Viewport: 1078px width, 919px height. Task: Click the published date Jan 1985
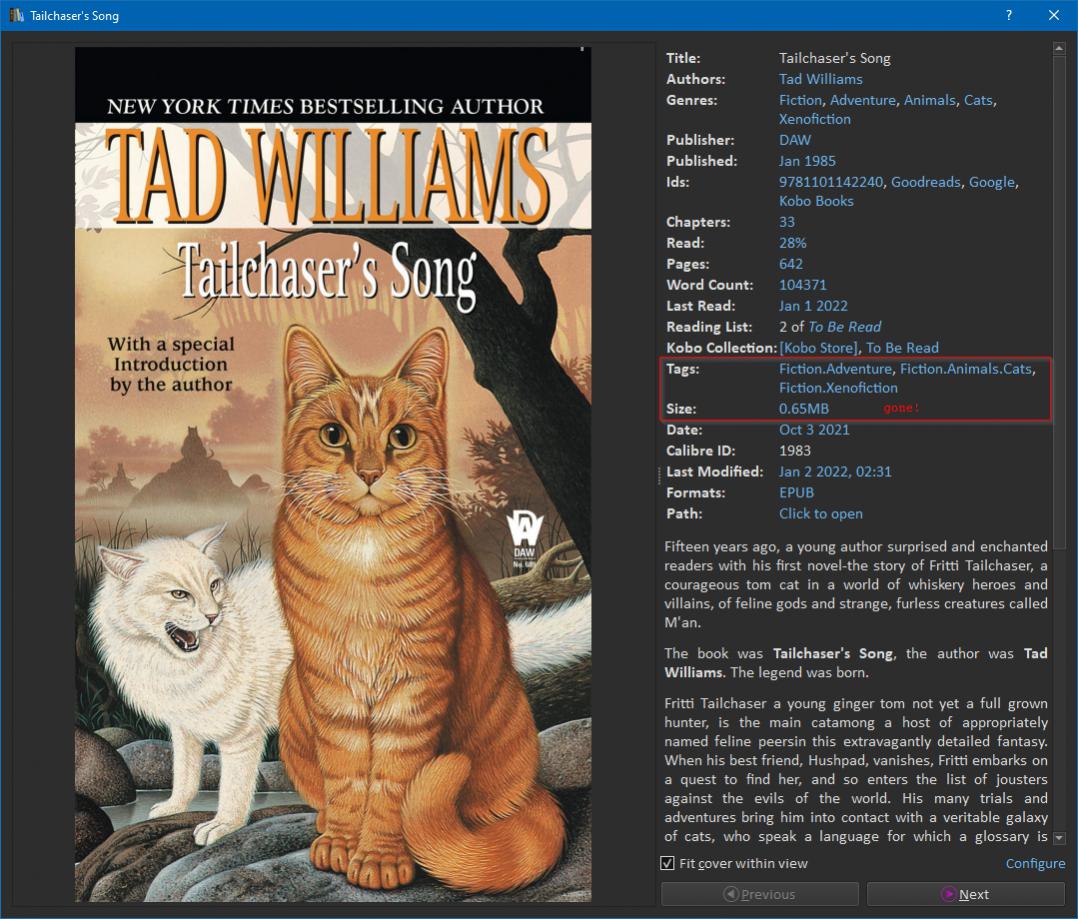pyautogui.click(x=807, y=161)
